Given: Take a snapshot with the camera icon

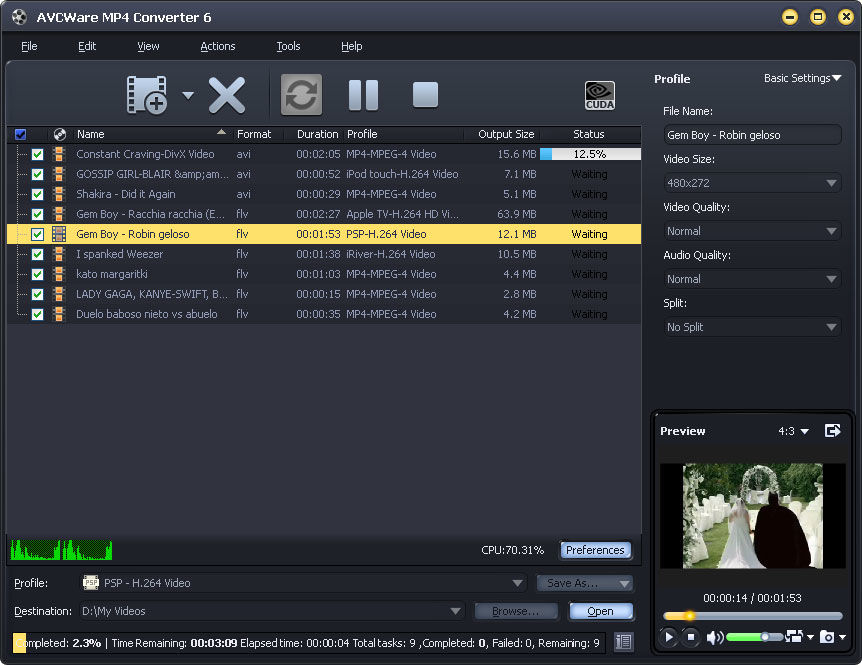Looking at the screenshot, I should click(827, 637).
